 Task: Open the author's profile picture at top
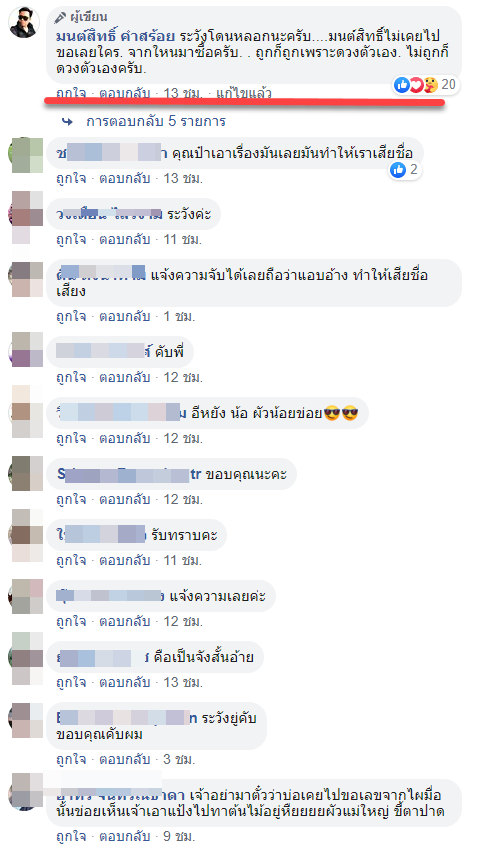pos(24,23)
